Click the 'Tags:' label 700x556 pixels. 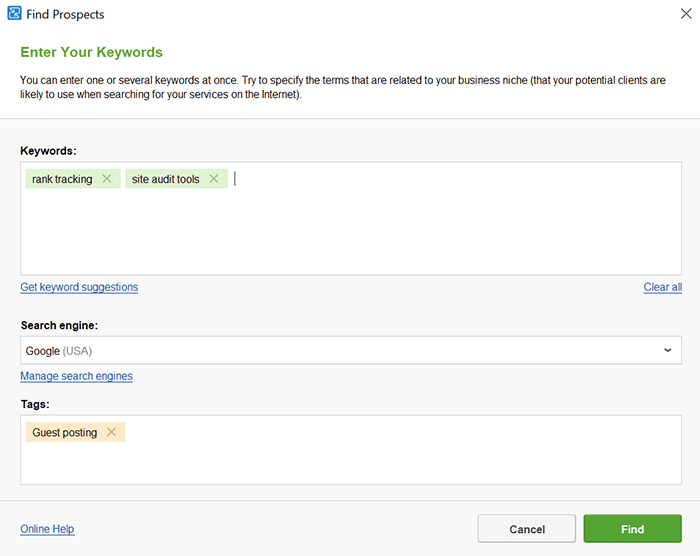coord(35,404)
